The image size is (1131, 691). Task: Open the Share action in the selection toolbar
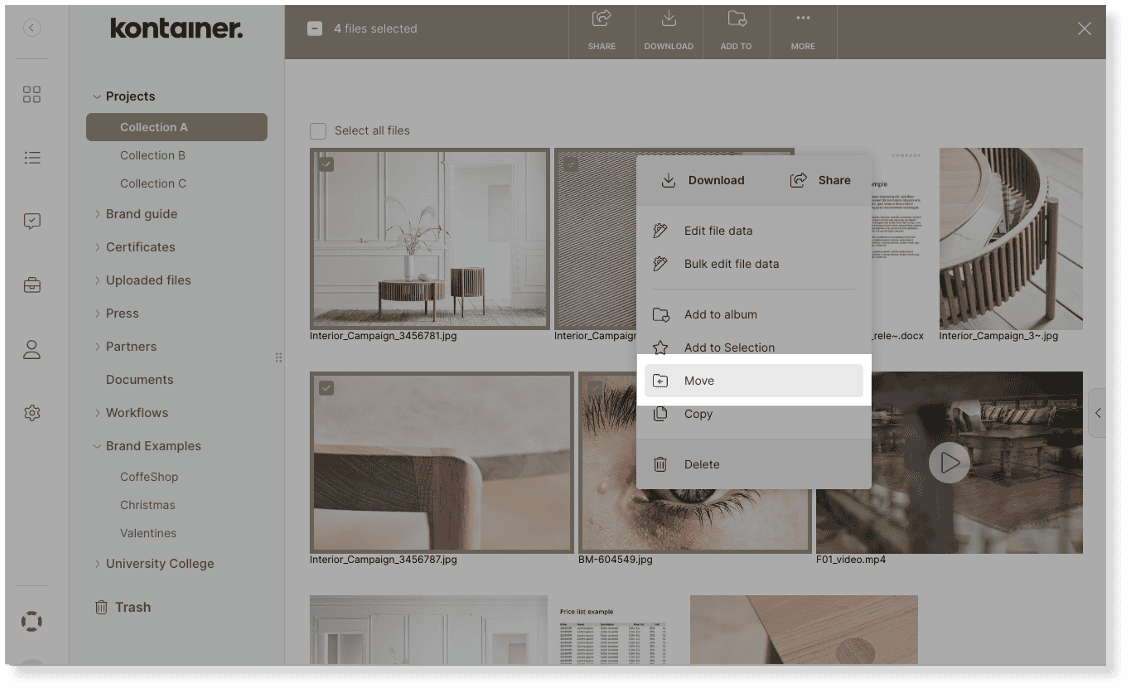pos(602,31)
